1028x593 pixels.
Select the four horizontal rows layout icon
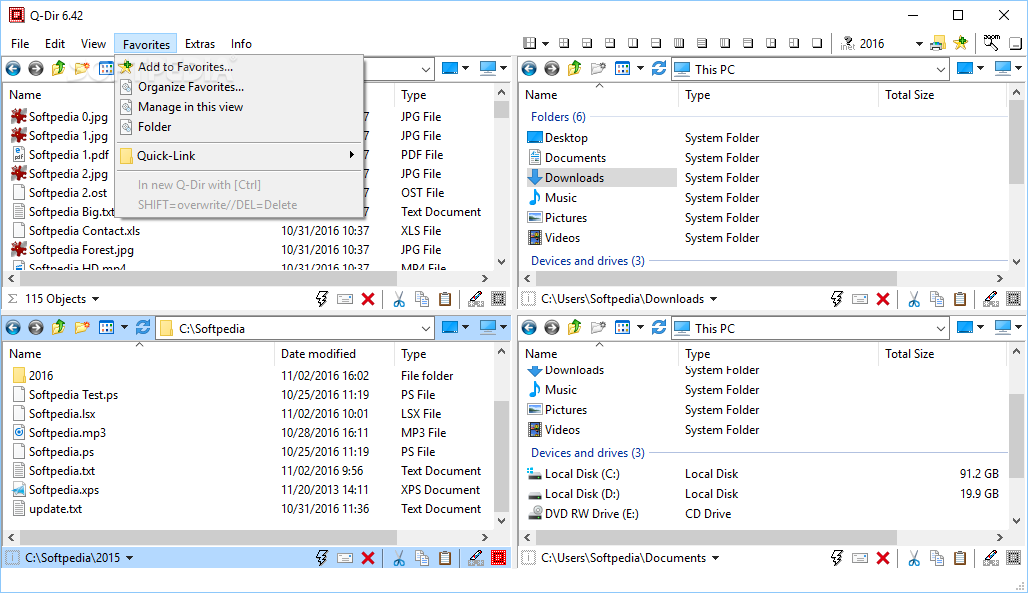(x=702, y=43)
